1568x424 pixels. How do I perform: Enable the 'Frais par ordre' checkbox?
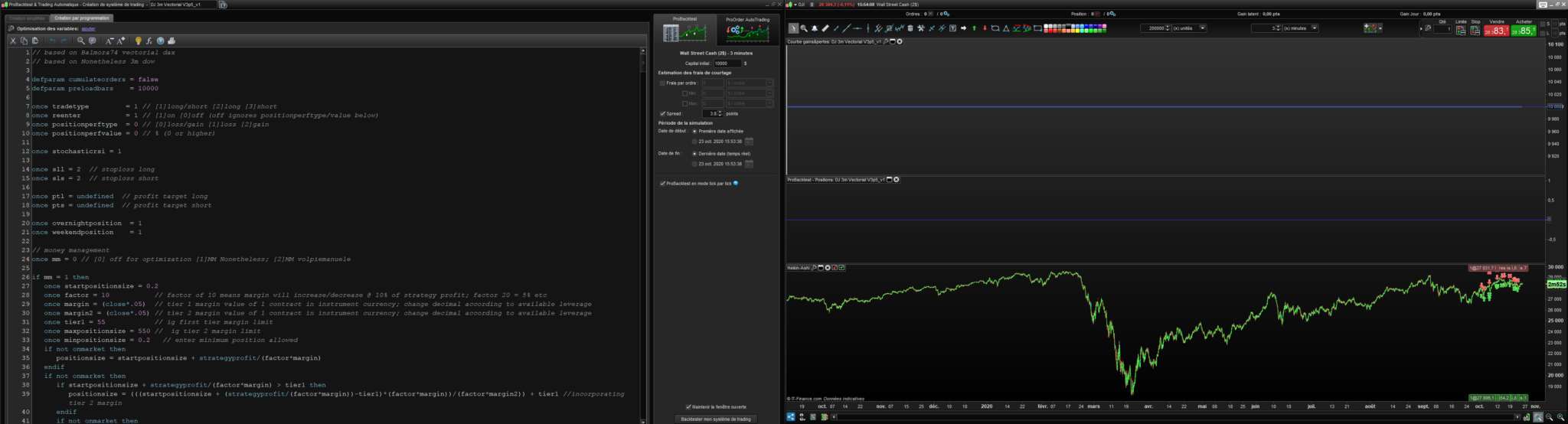pos(663,83)
